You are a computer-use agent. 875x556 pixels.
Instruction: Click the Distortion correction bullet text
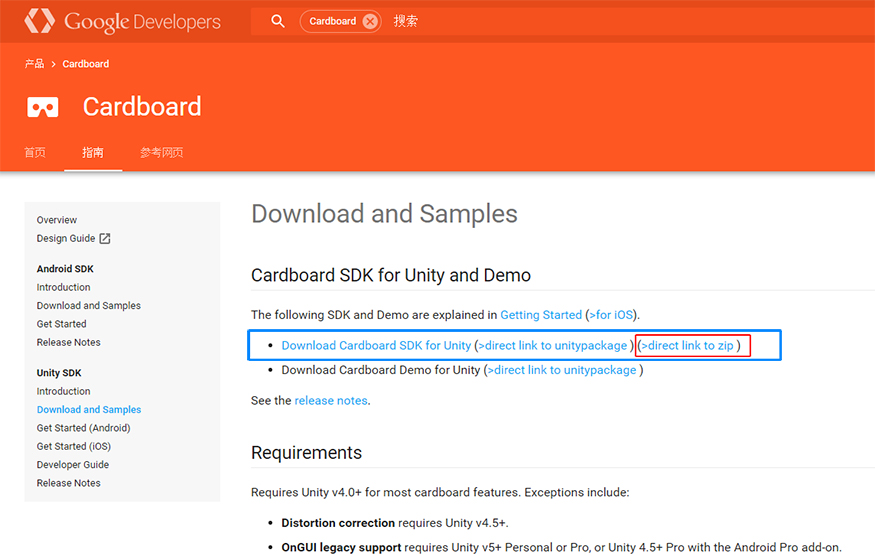click(x=395, y=523)
